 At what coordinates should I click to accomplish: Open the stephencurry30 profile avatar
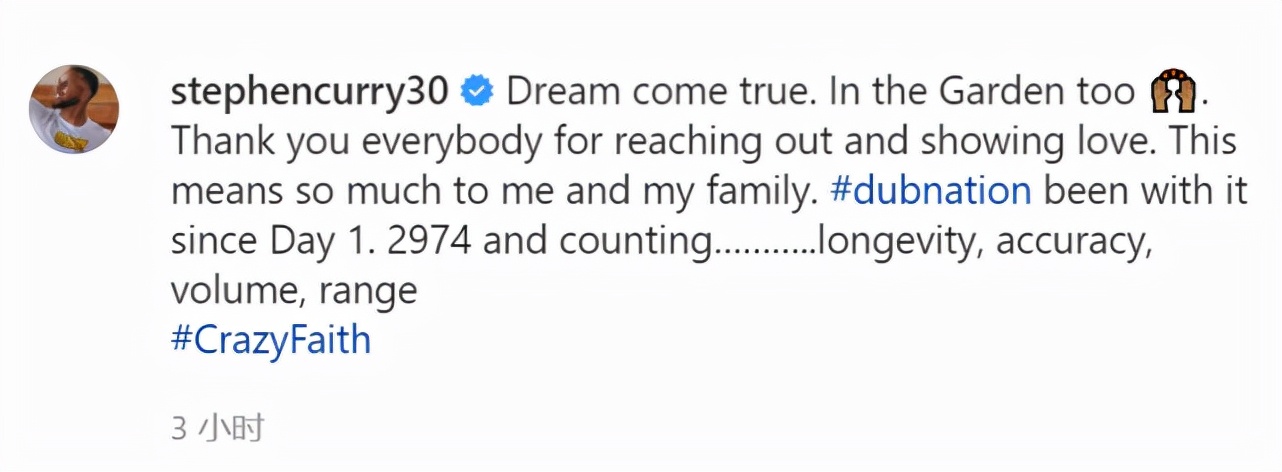(x=73, y=109)
